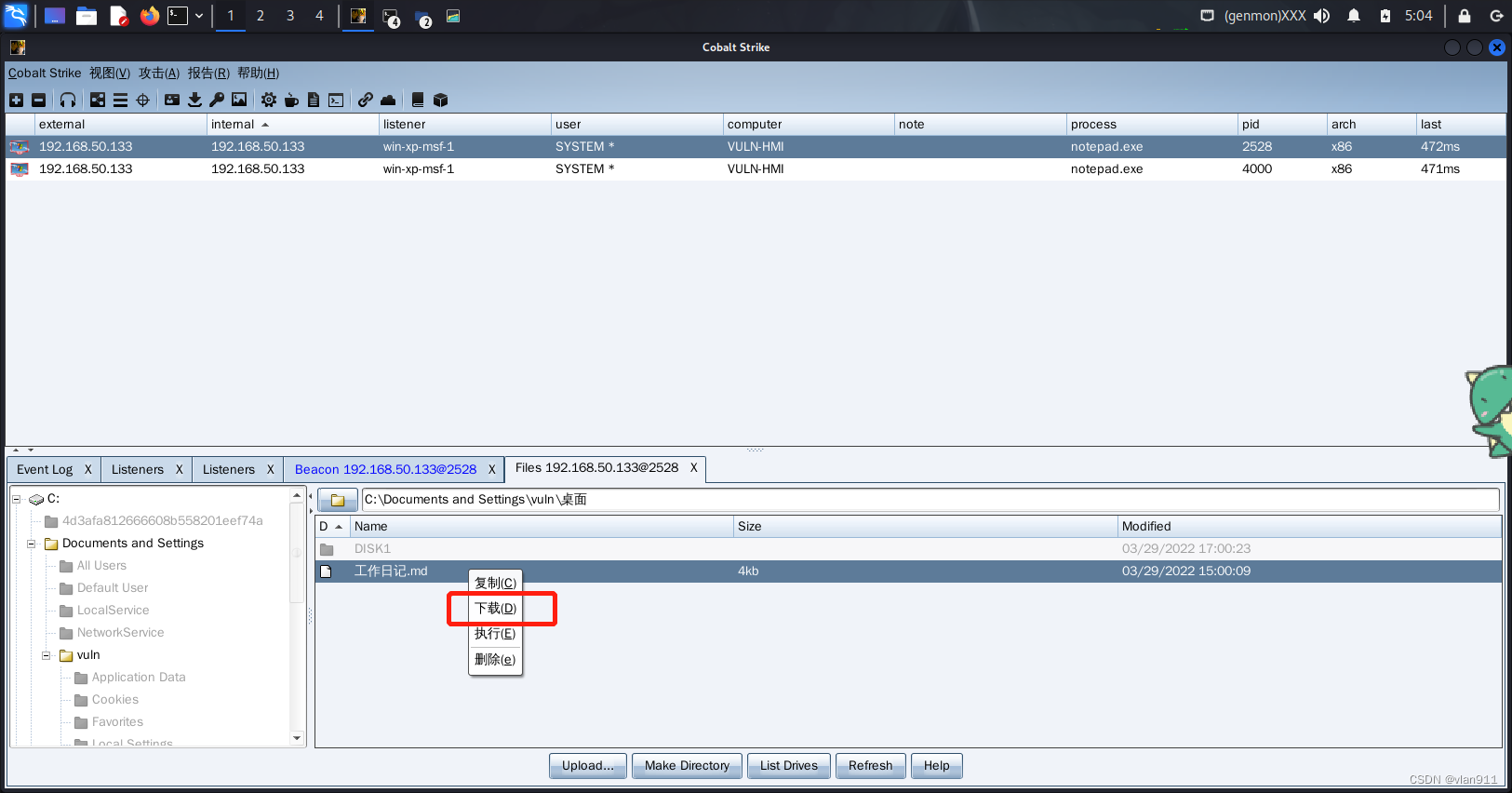The width and height of the screenshot is (1512, 793).
Task: Open the Cobalt Strike menu
Action: pos(45,73)
